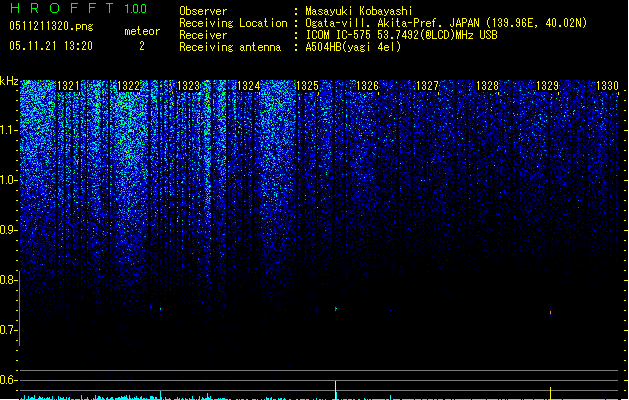This screenshot has height=400, width=629.
Task: Click the 1321 time marker
Action: point(68,86)
